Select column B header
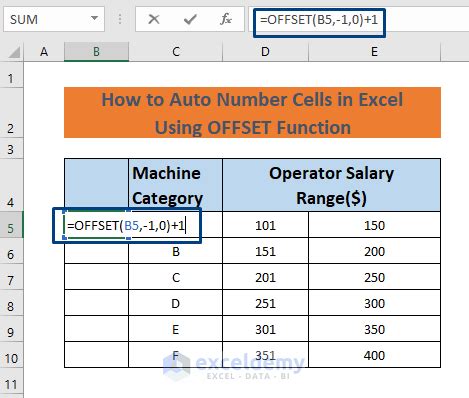The image size is (469, 398). (x=96, y=52)
